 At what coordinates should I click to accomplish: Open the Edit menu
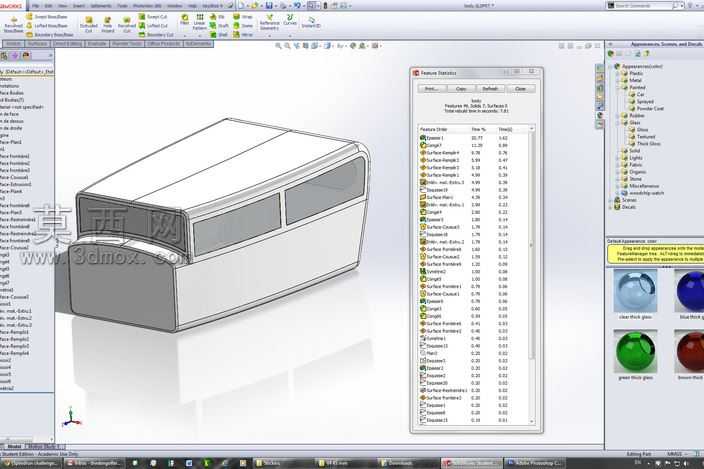pyautogui.click(x=48, y=6)
